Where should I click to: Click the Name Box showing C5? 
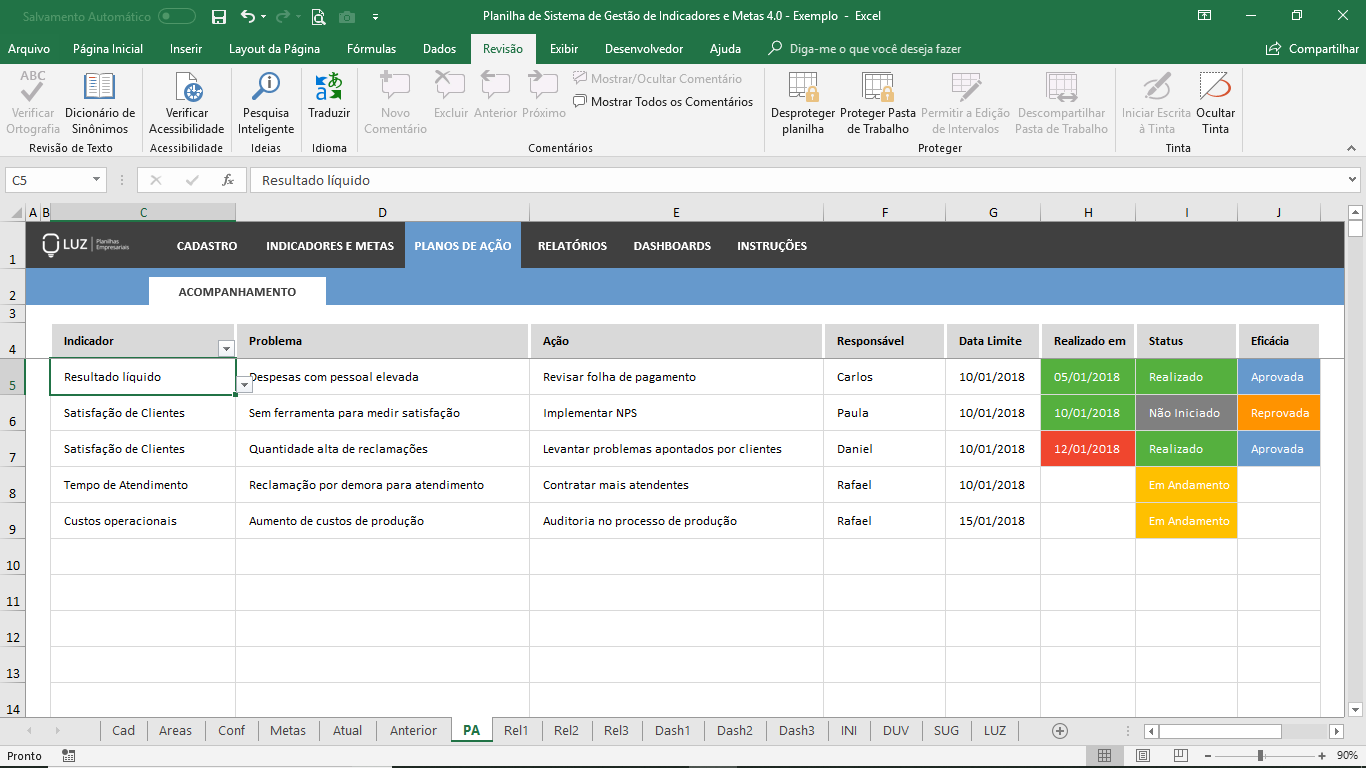48,180
